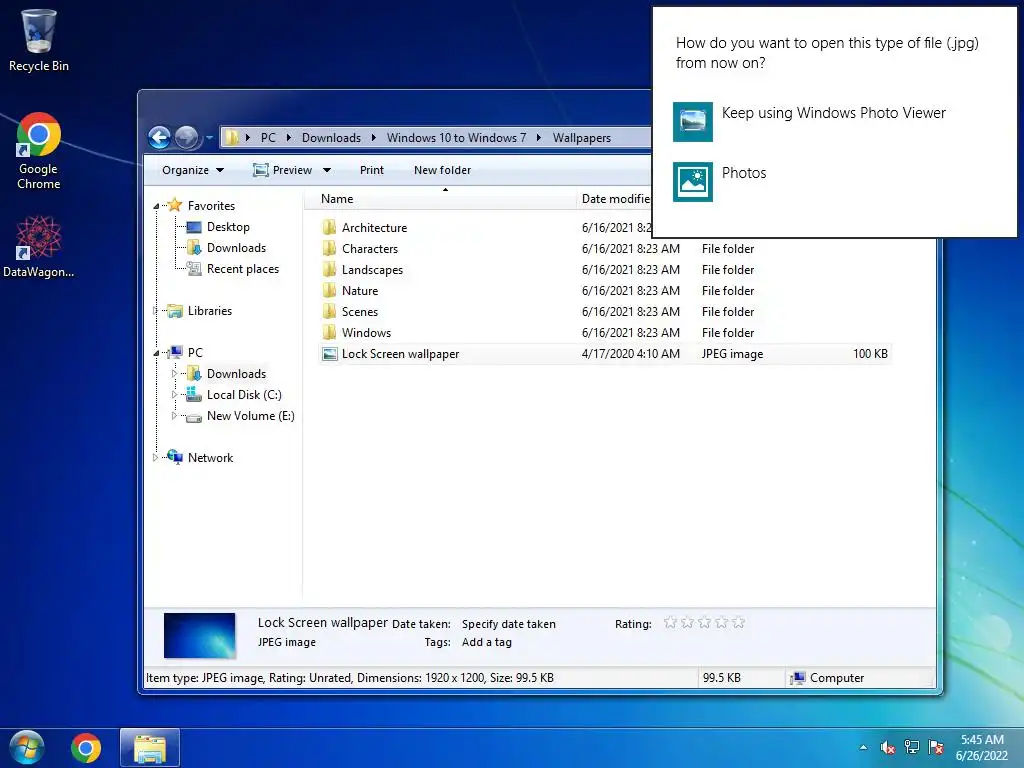Collapse the Favorites tree section
1024x768 pixels.
point(156,206)
